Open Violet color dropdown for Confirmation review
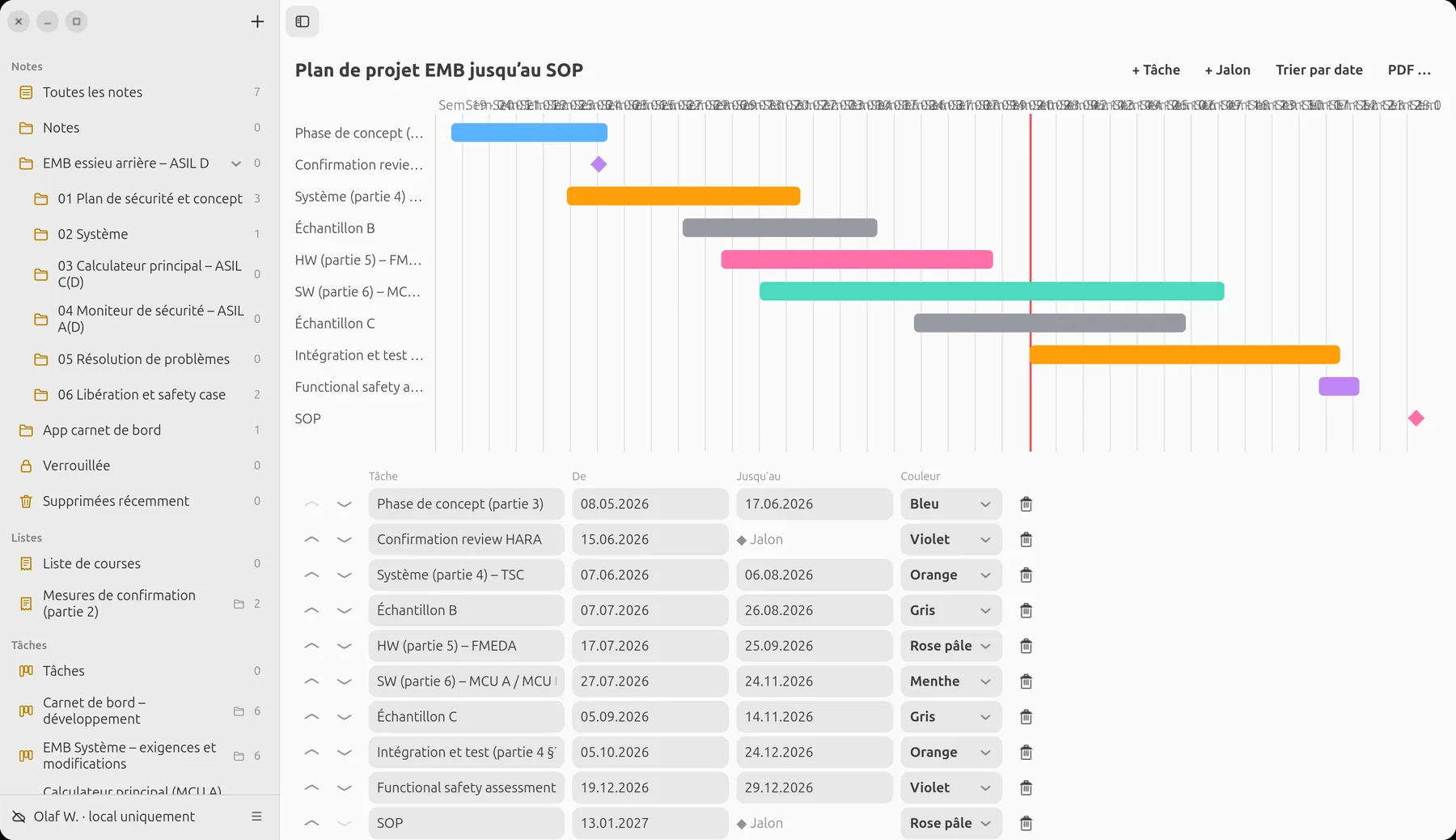 point(951,540)
